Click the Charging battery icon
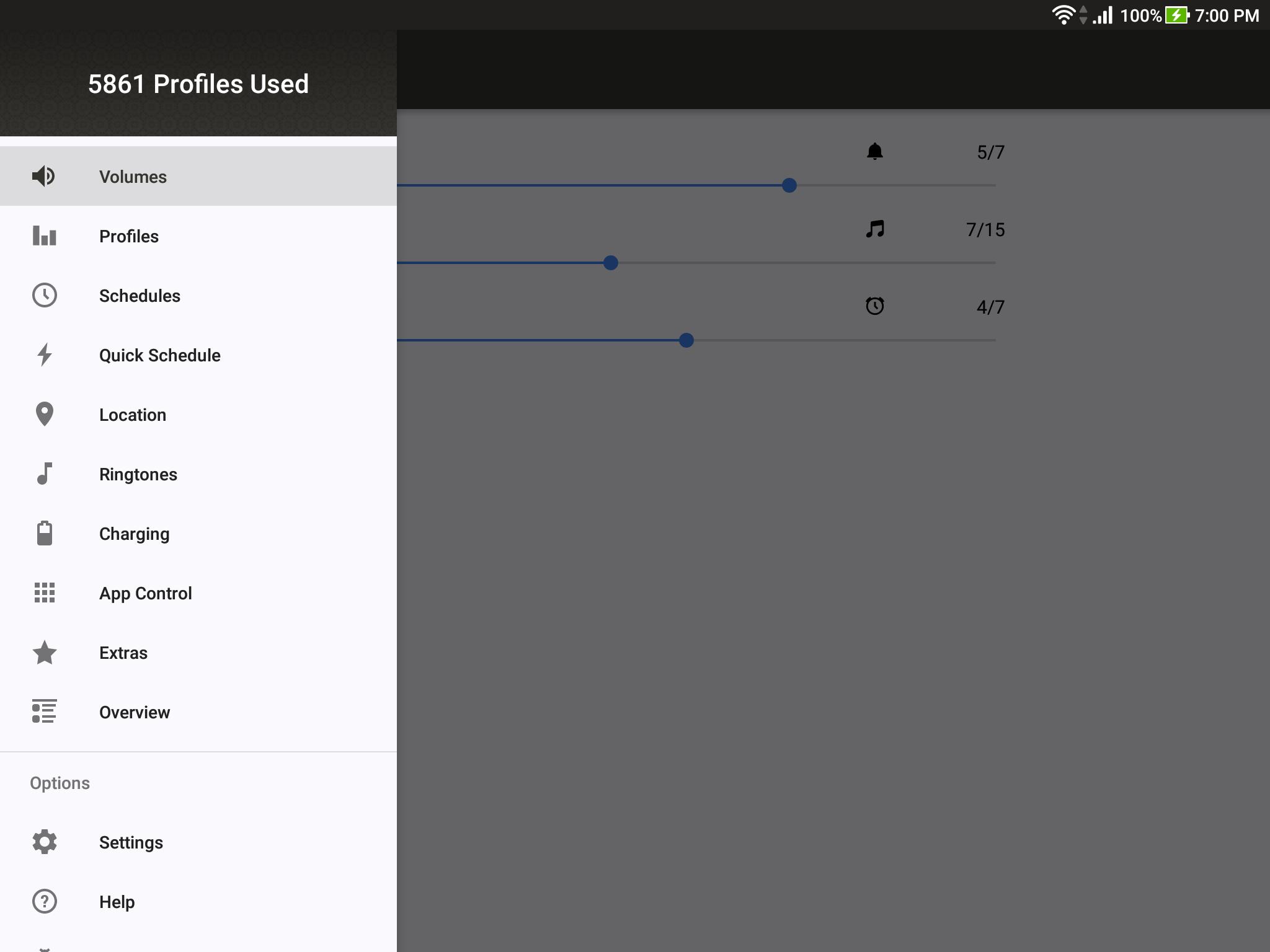1270x952 pixels. [44, 533]
